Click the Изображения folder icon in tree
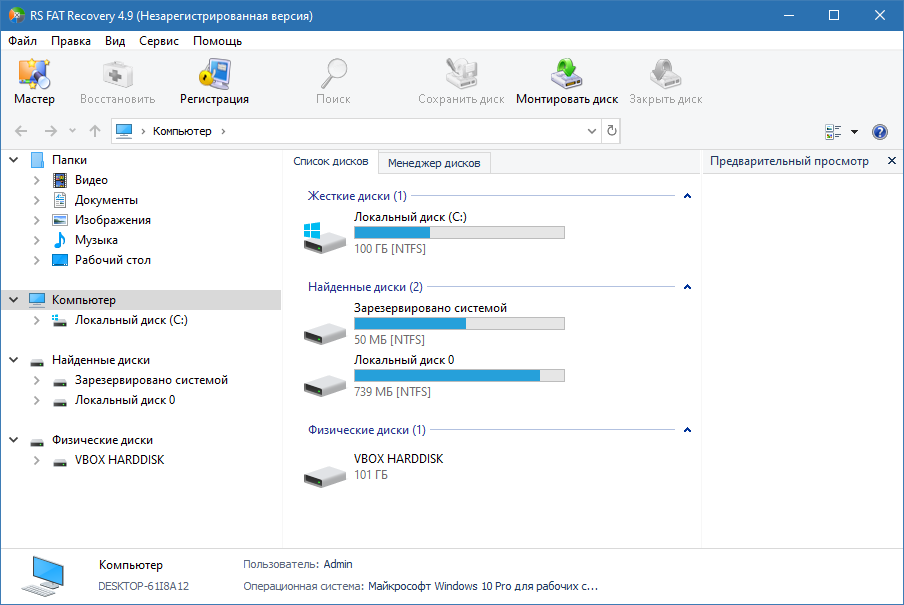The image size is (904, 605). point(60,220)
